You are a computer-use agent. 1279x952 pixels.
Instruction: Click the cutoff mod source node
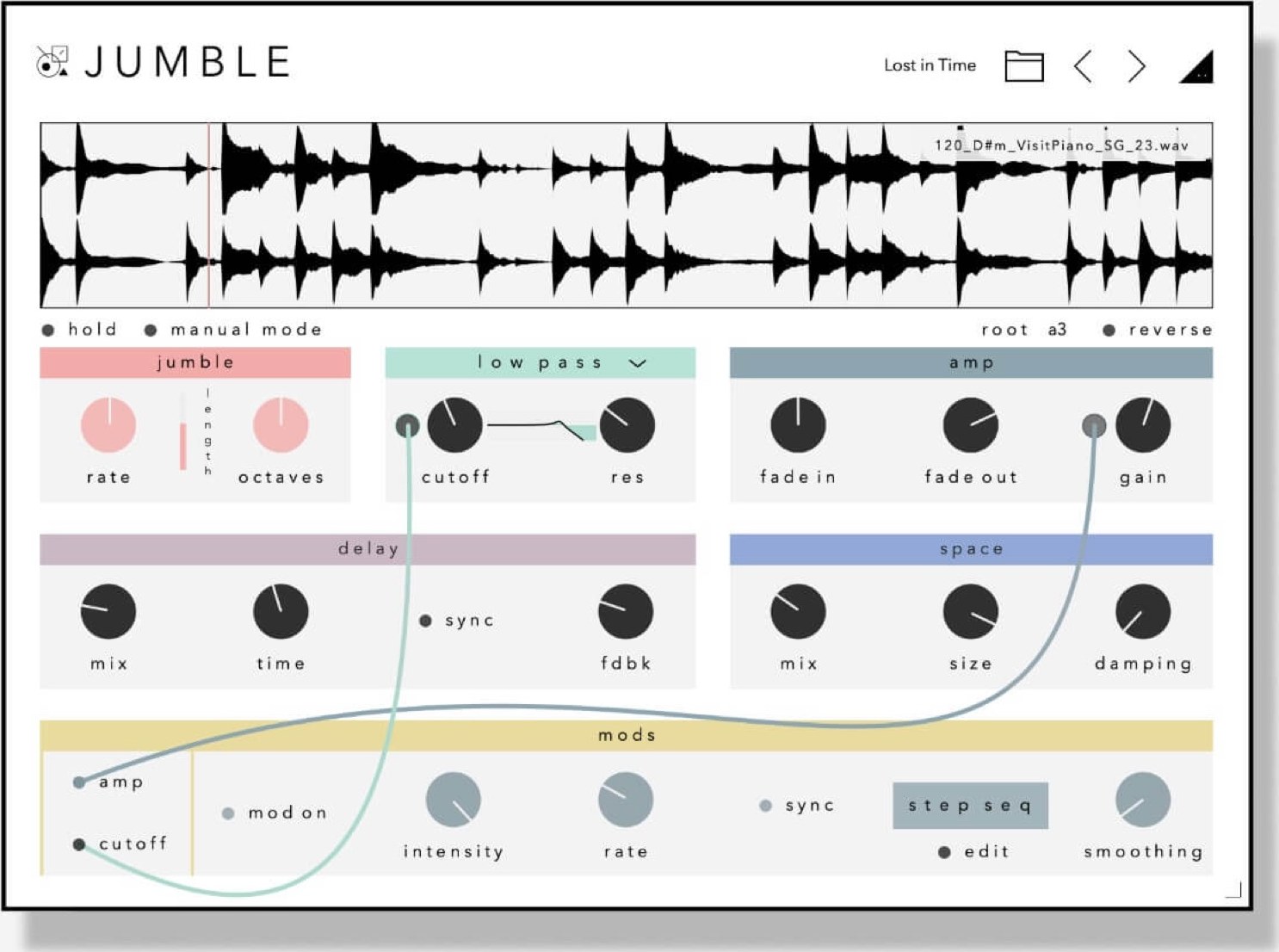[x=79, y=844]
